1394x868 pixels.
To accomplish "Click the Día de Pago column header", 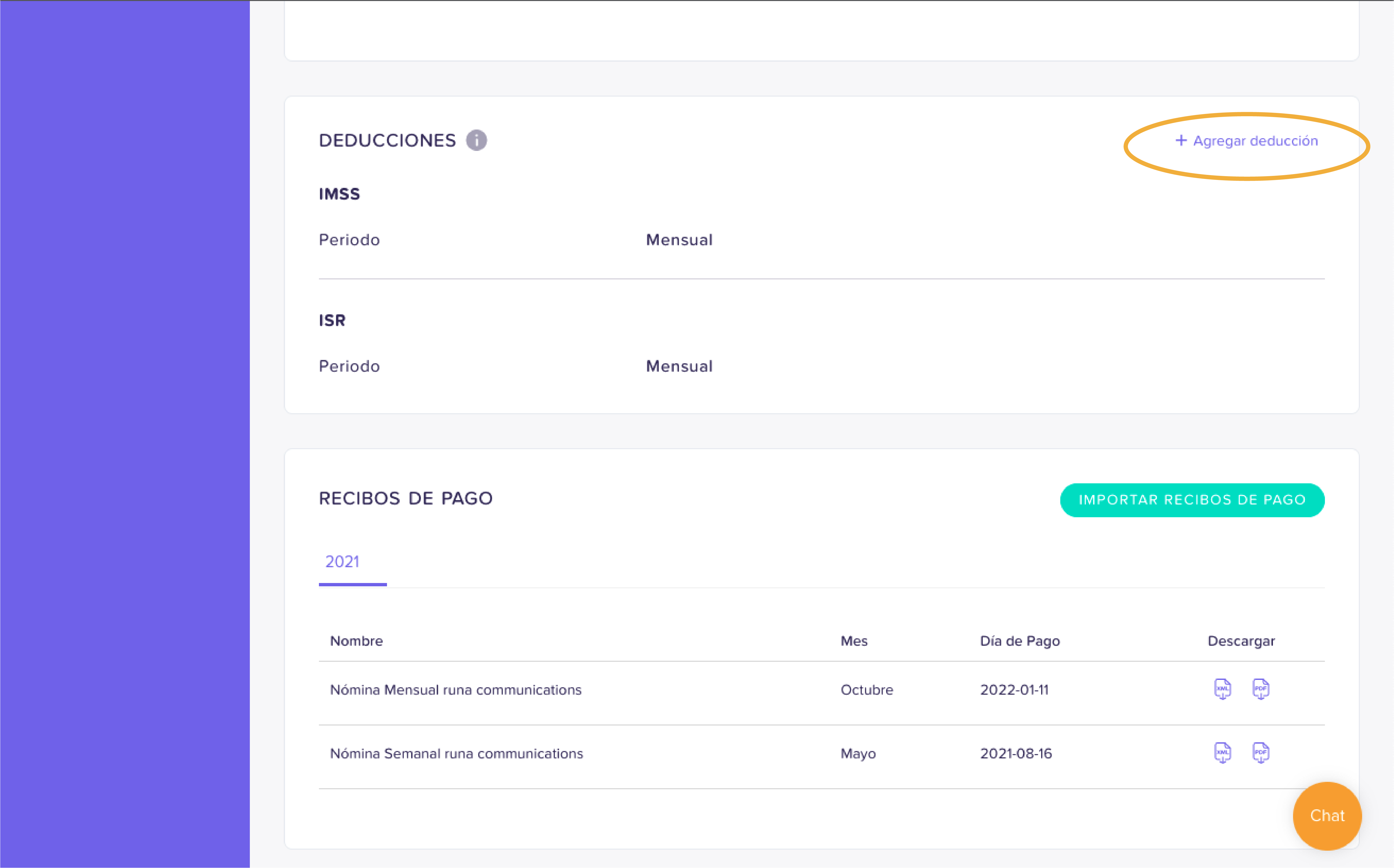I will [x=1020, y=641].
